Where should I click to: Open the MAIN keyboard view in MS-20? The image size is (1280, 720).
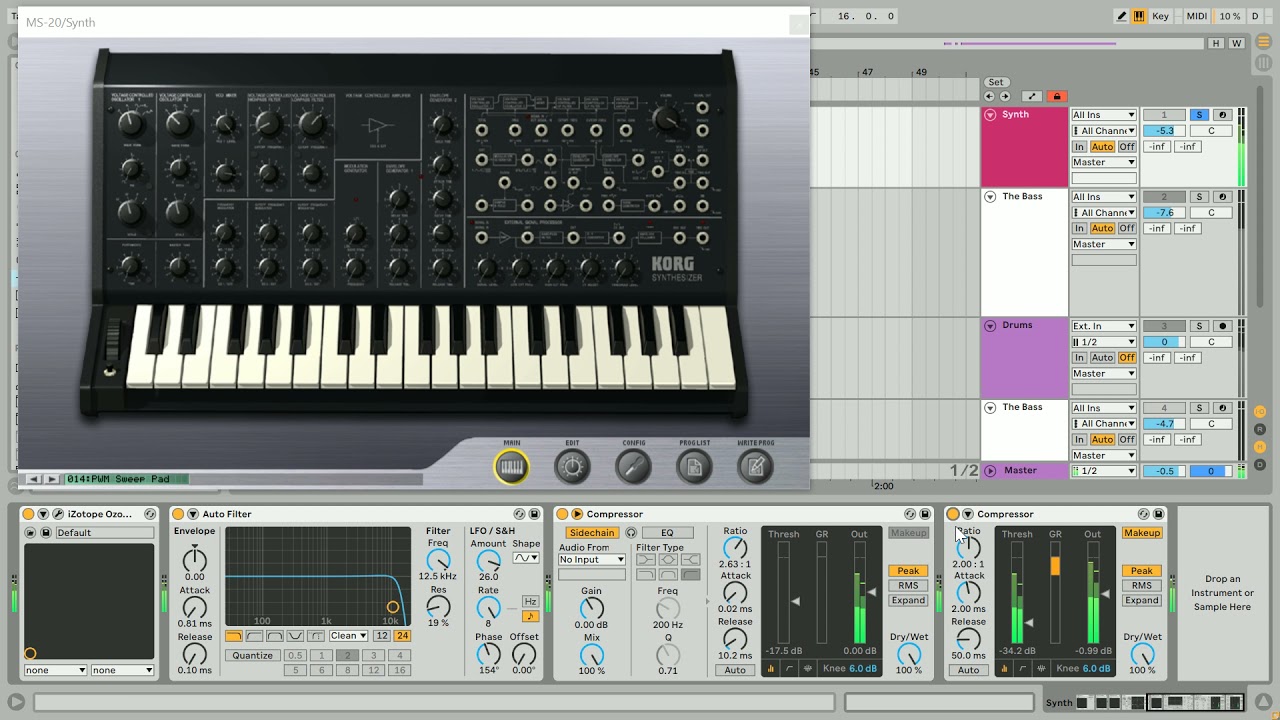[511, 466]
